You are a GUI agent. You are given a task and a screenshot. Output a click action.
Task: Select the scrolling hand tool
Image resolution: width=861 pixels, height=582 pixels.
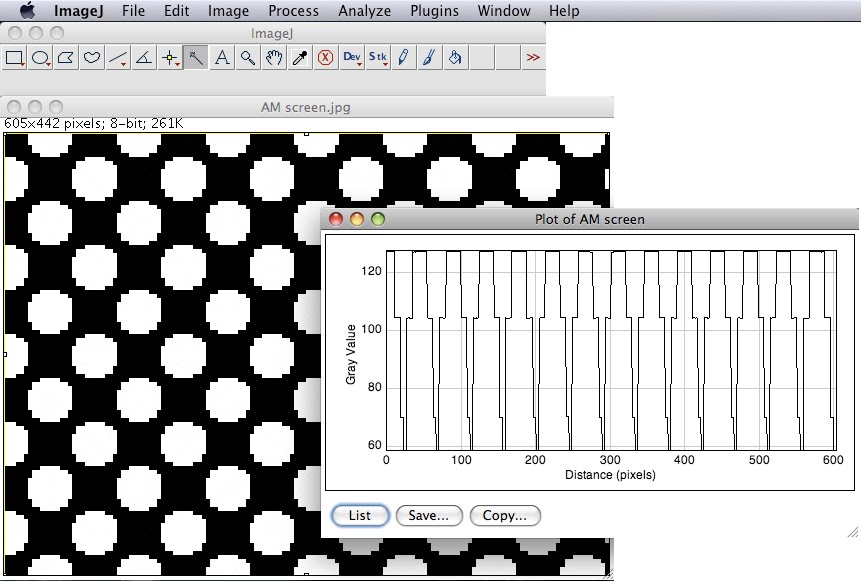[x=273, y=57]
